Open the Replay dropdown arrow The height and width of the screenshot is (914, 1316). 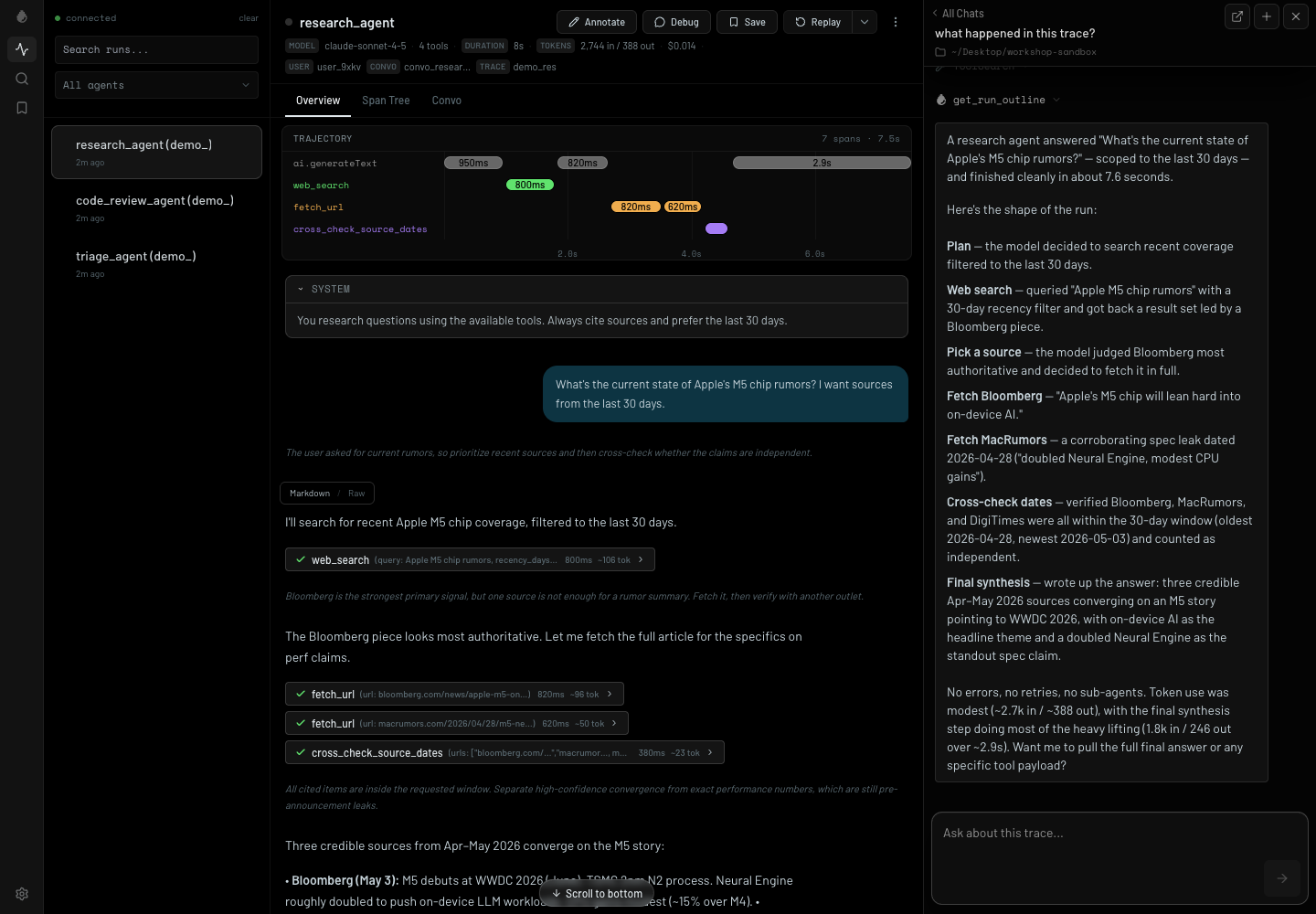(x=865, y=22)
